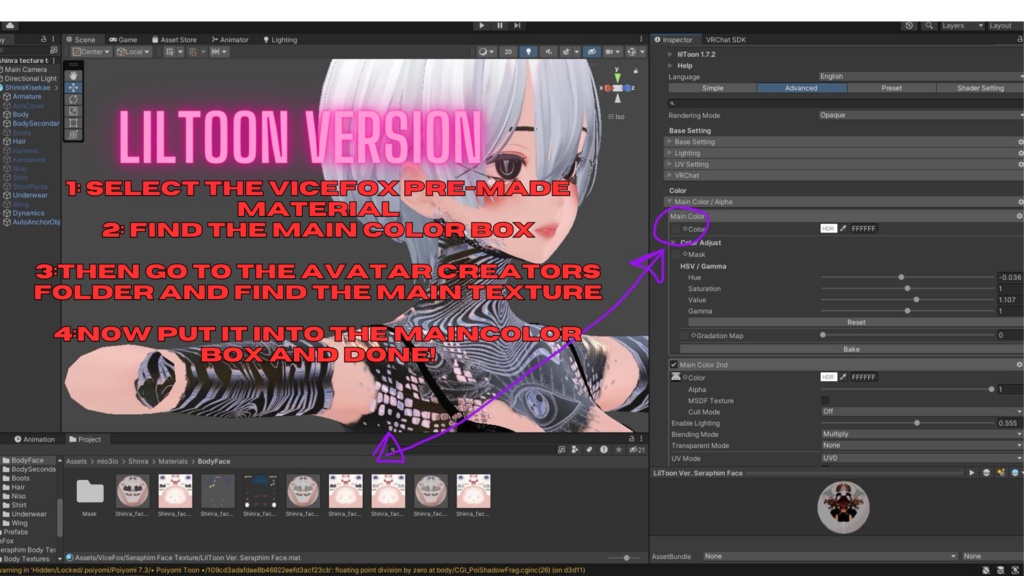Select the Mask texture thumbnail in the Project panel
The width and height of the screenshot is (1024, 576).
(x=90, y=493)
